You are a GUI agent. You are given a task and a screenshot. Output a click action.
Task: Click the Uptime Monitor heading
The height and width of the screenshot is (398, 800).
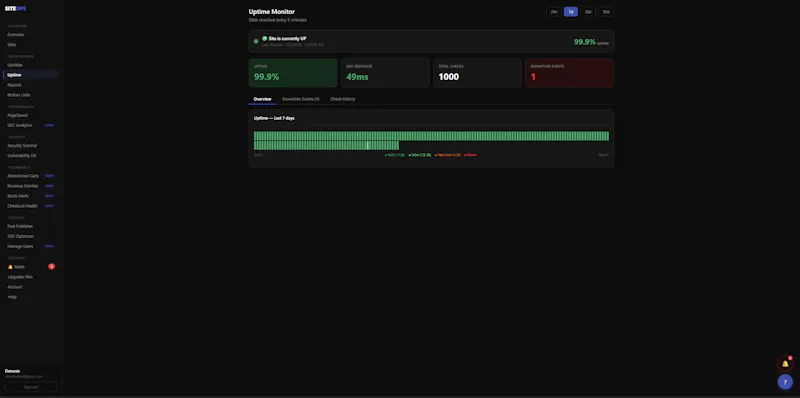[271, 12]
